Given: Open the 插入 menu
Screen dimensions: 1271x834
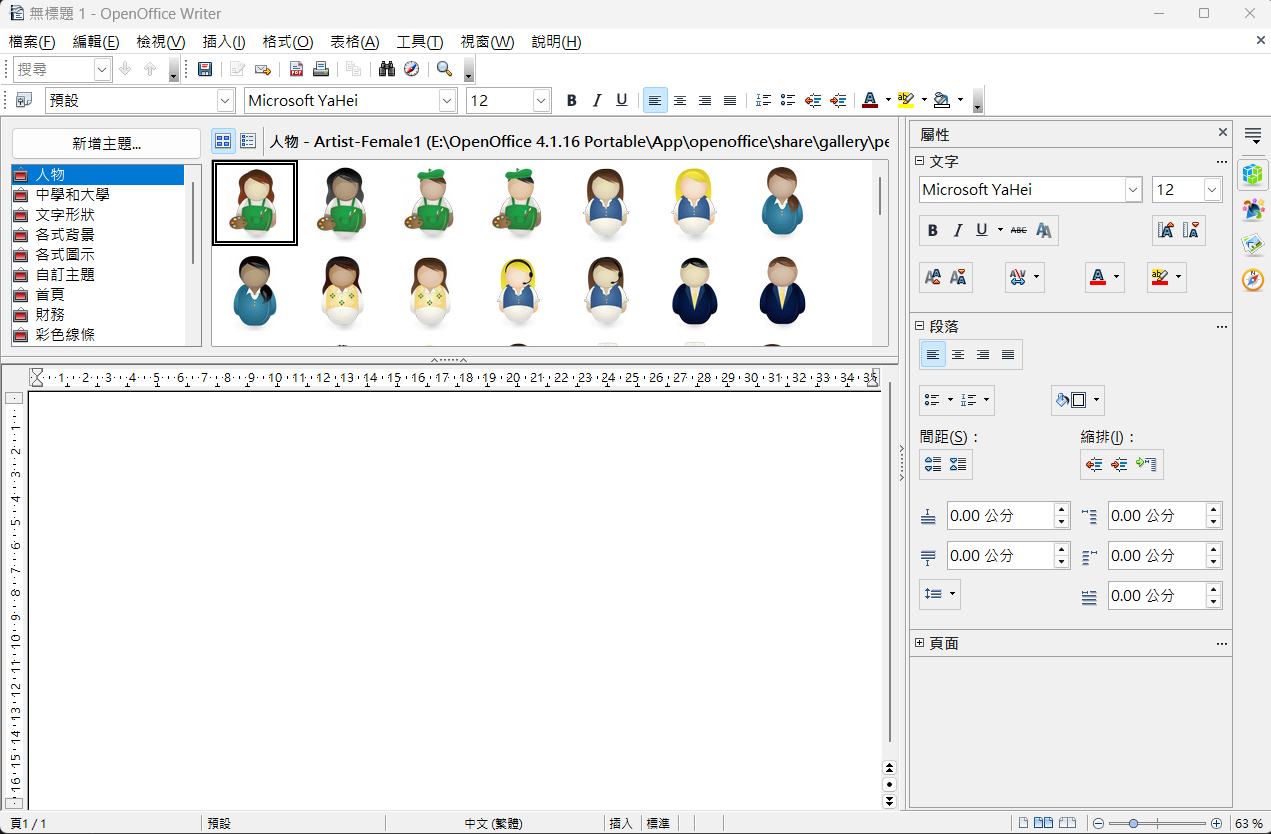Looking at the screenshot, I should tap(223, 42).
